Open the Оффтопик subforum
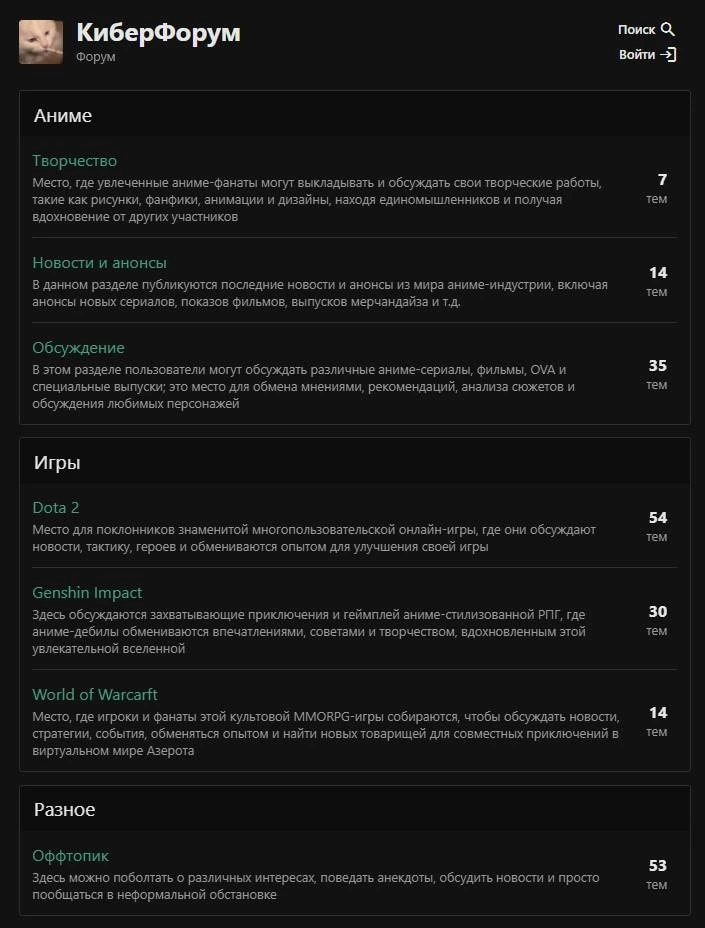705x928 pixels. click(x=70, y=855)
